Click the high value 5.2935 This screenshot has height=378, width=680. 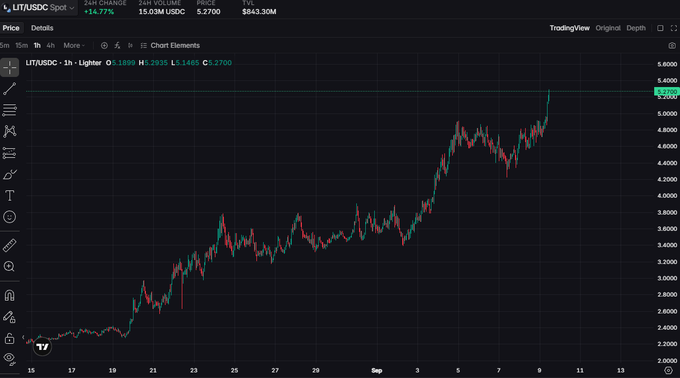(x=156, y=63)
